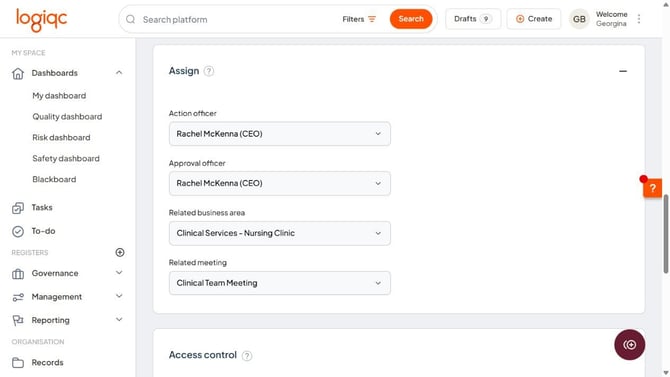This screenshot has width=670, height=377.
Task: Open Risk dashboard
Action: click(x=61, y=138)
